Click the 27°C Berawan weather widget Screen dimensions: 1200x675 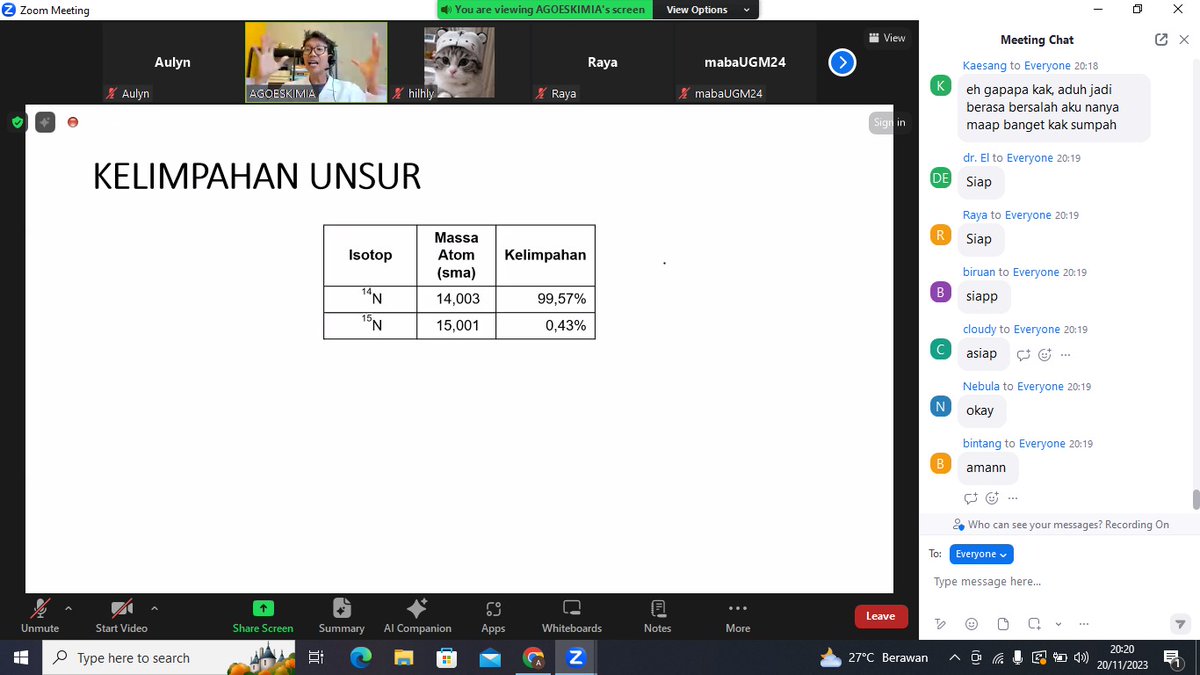tap(874, 658)
